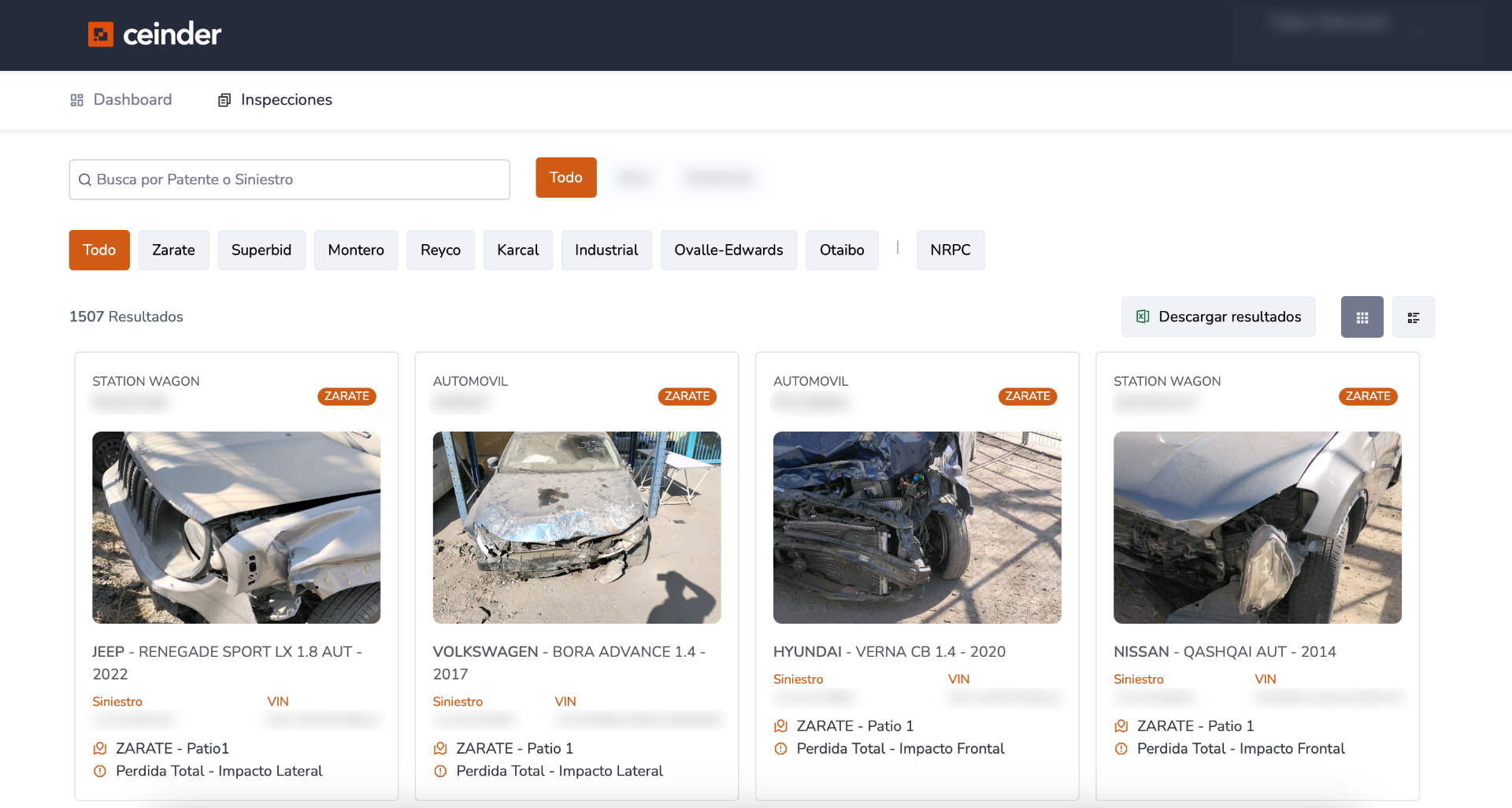Click alert icon on Hyundai Verna card

[780, 749]
